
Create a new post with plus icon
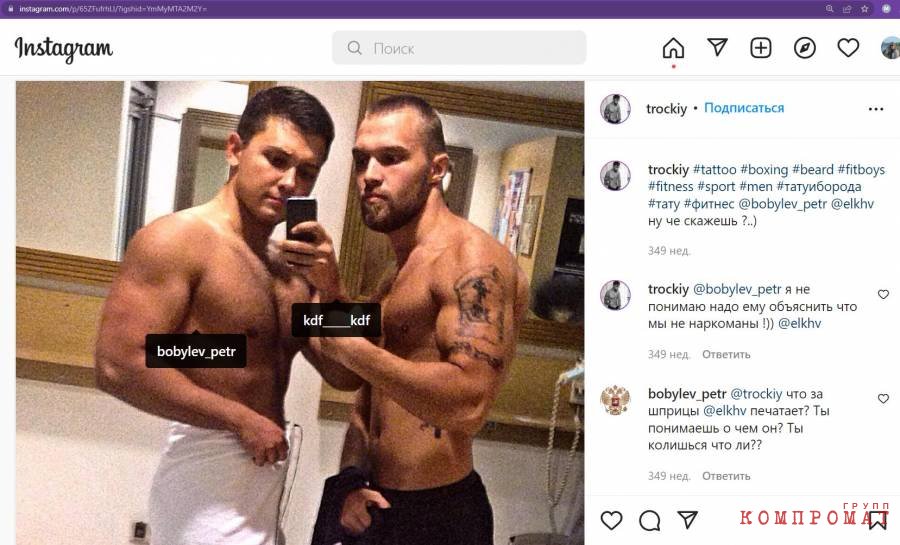click(x=761, y=48)
